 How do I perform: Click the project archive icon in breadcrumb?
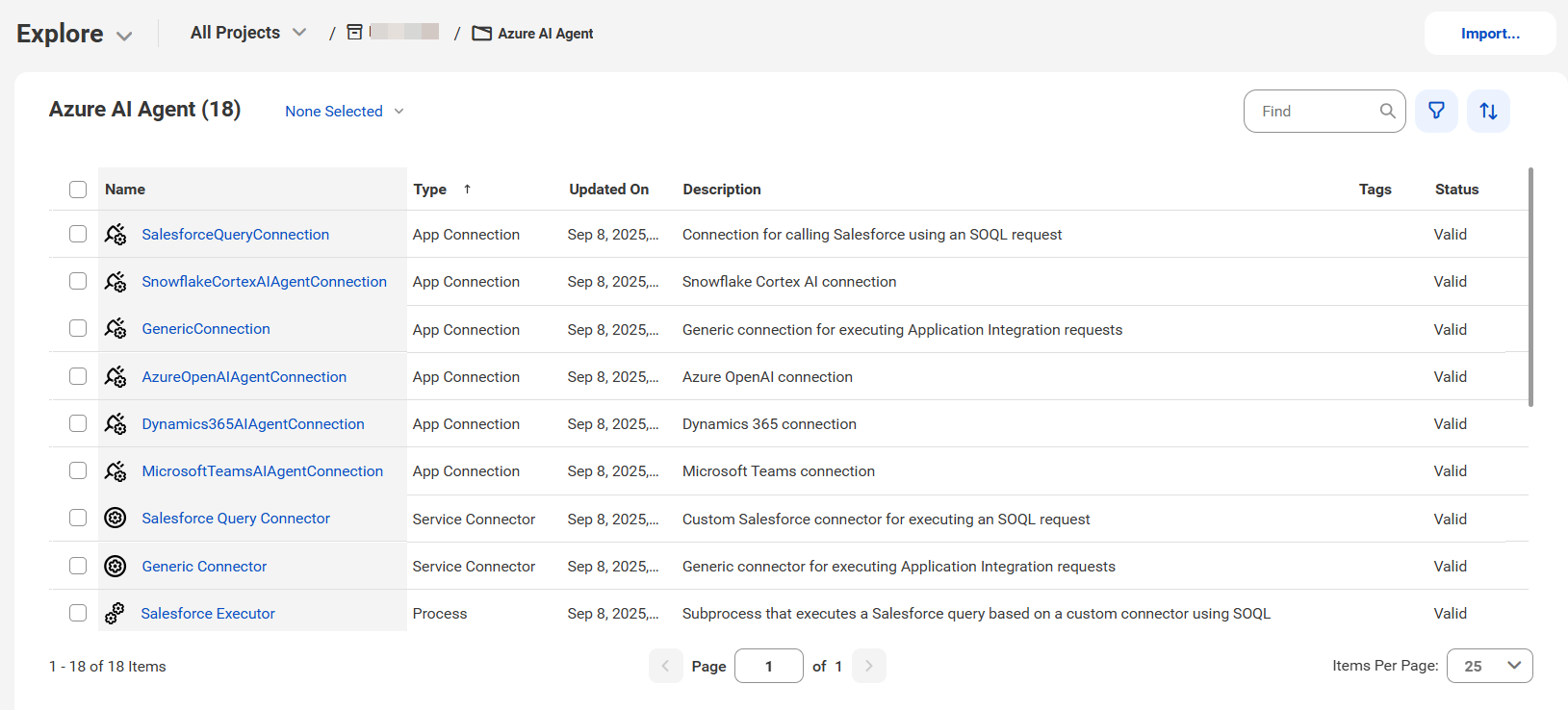point(354,33)
